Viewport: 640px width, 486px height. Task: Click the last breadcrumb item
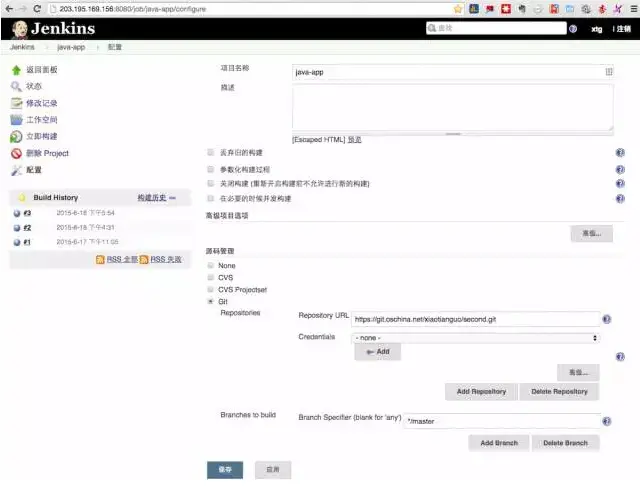115,47
